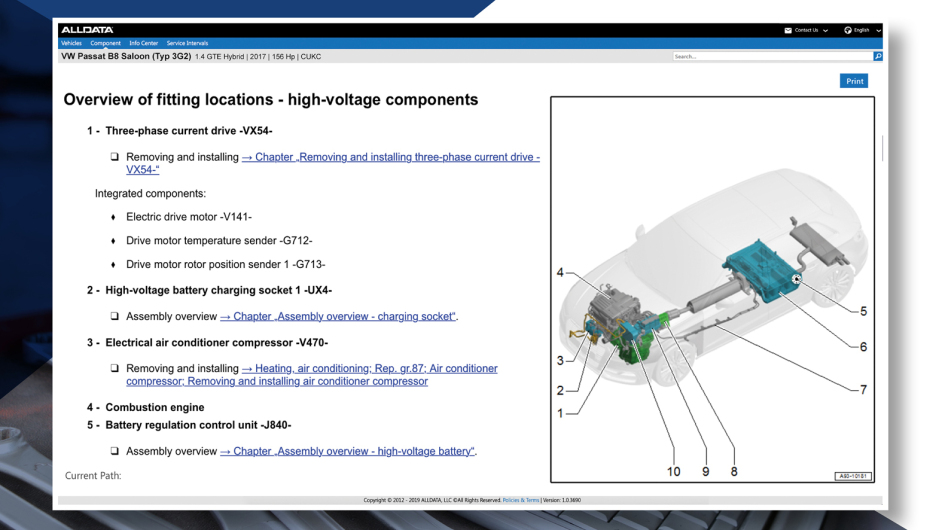
Task: Click the globe language icon
Action: (847, 30)
